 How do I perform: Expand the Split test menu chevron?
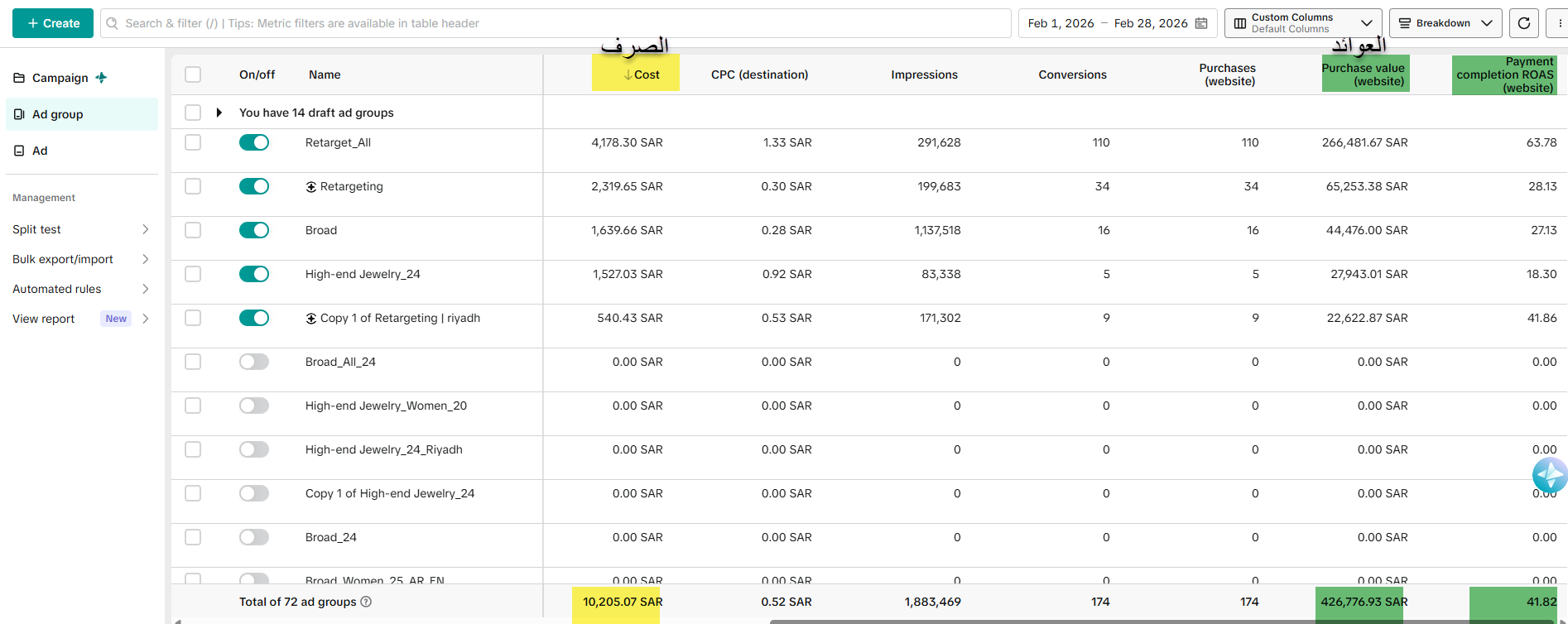point(146,229)
